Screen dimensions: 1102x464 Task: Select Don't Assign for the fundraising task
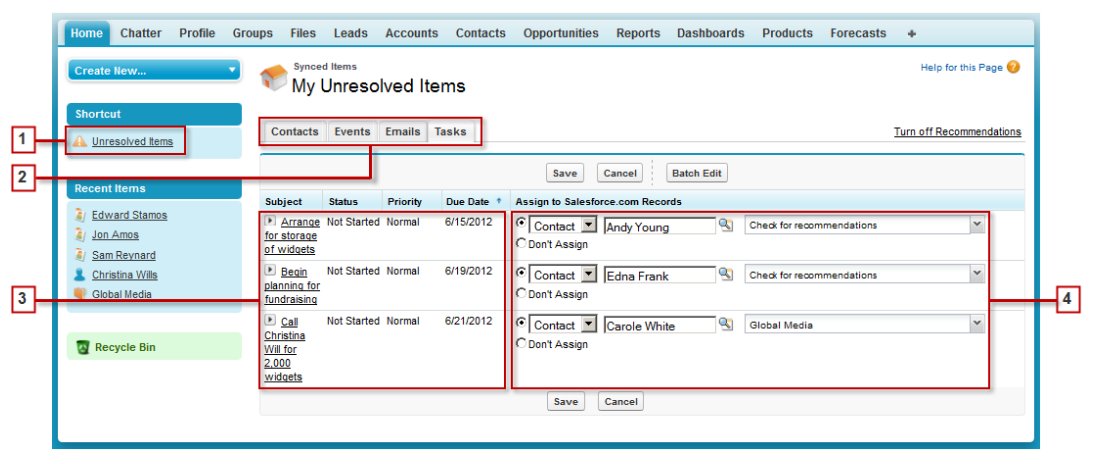click(521, 293)
